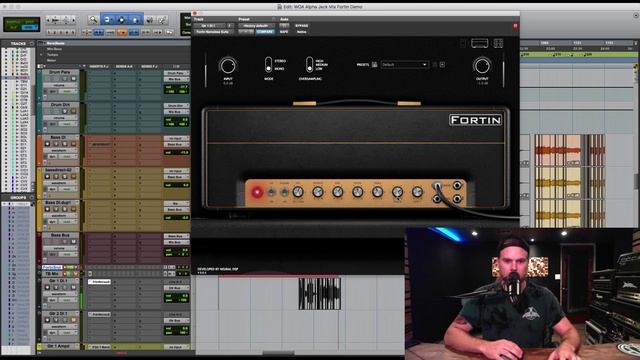Image resolution: width=640 pixels, height=360 pixels.
Task: Select the Bars|Beats ruler name
Action: click(56, 43)
